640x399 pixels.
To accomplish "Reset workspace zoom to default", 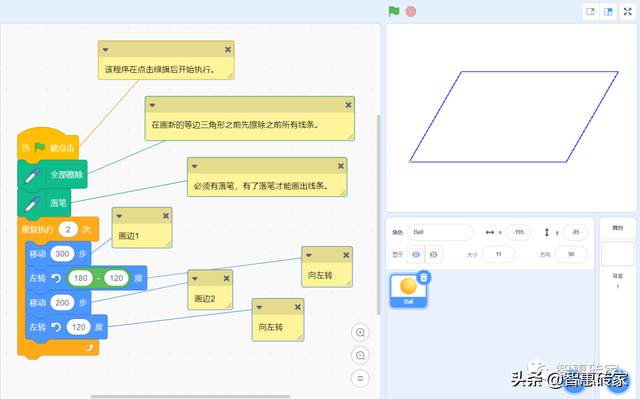I will [x=360, y=378].
